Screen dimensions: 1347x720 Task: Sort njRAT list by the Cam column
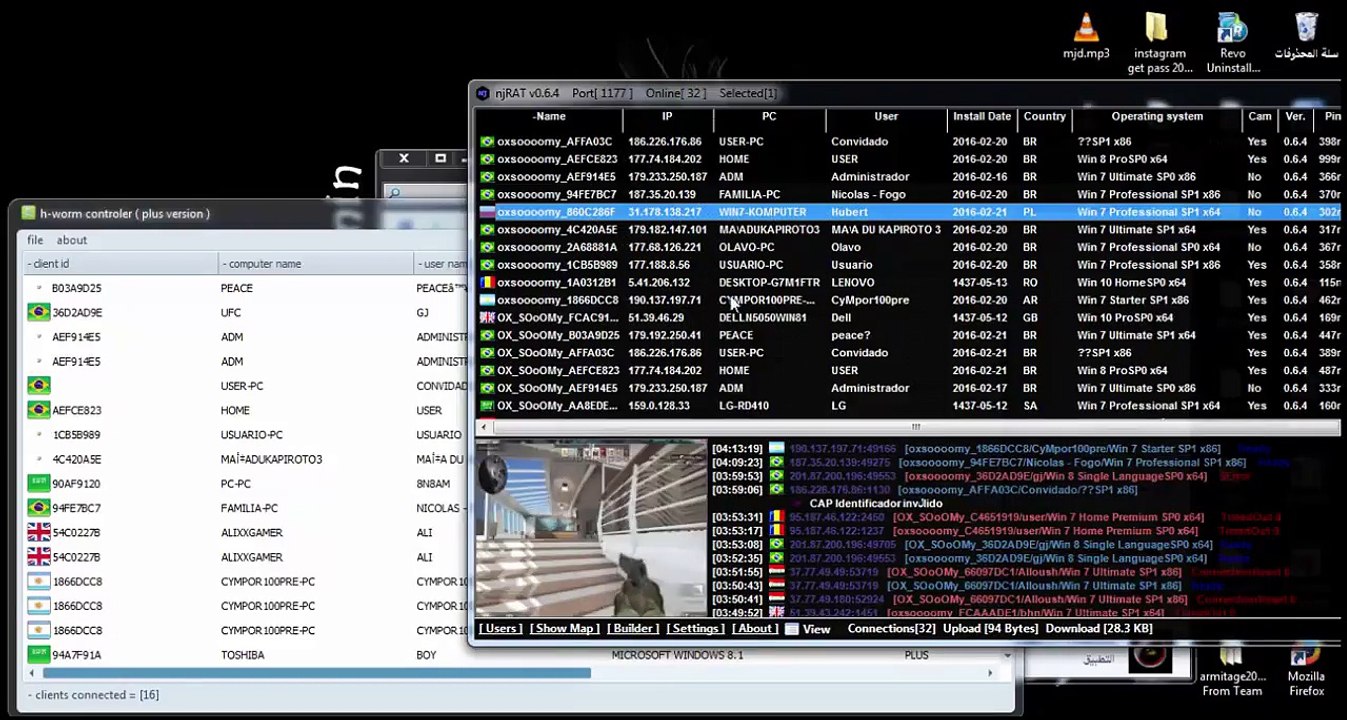pyautogui.click(x=1260, y=117)
